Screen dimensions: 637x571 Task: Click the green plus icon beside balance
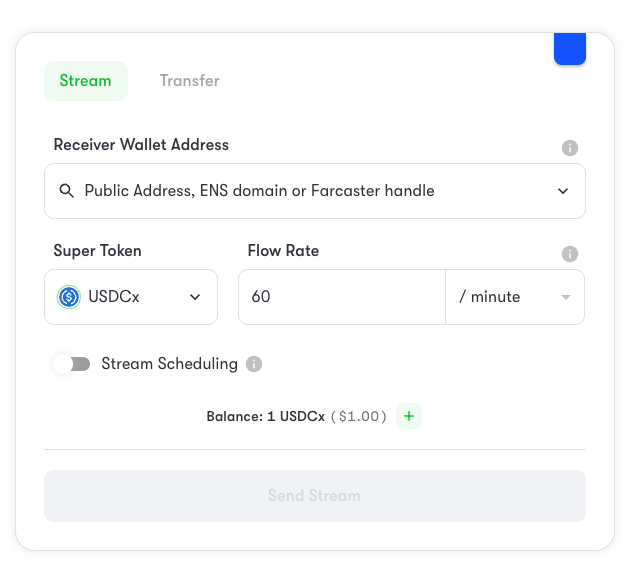(409, 416)
